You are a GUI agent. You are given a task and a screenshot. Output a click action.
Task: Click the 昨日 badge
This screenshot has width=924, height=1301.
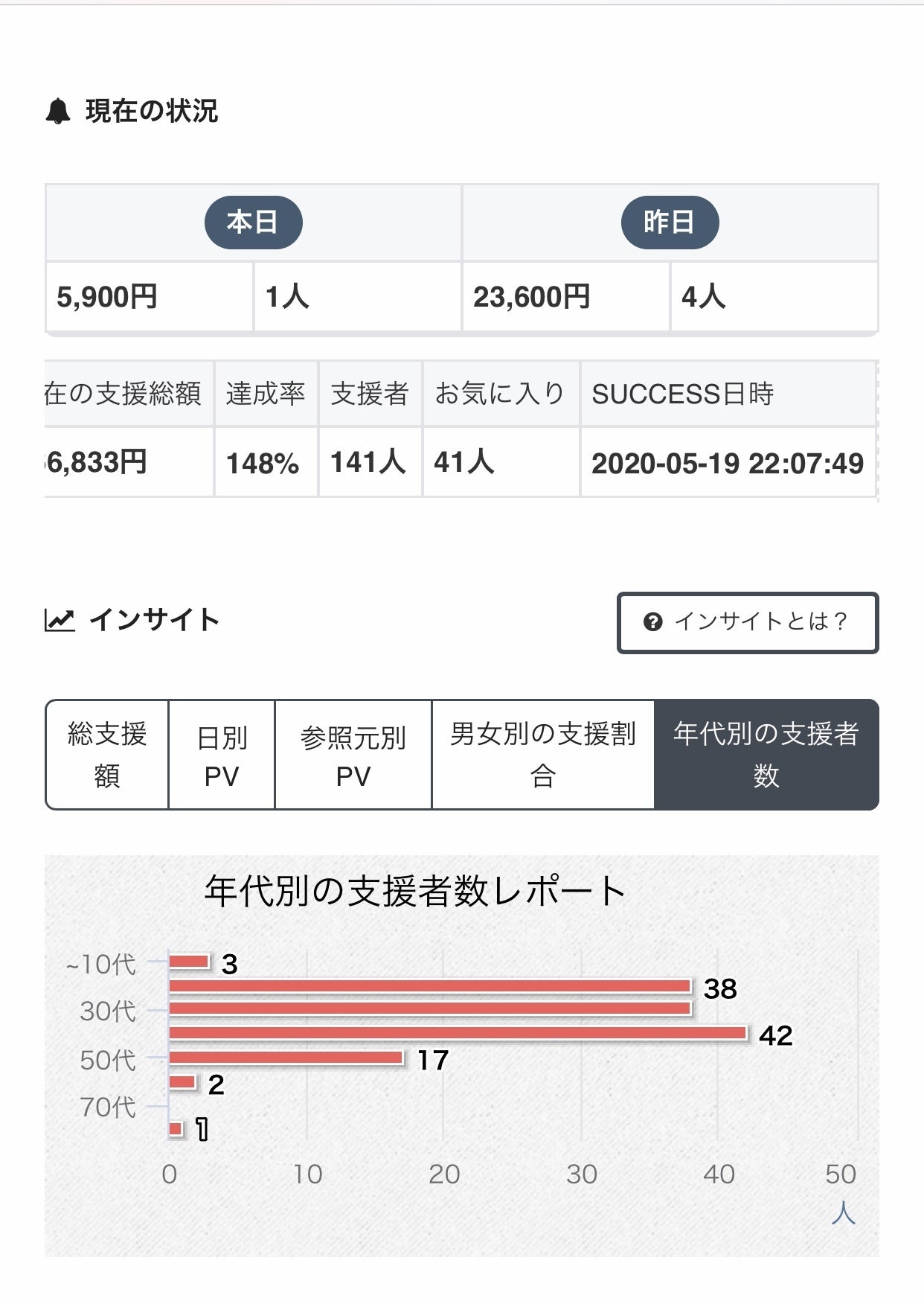tap(670, 223)
